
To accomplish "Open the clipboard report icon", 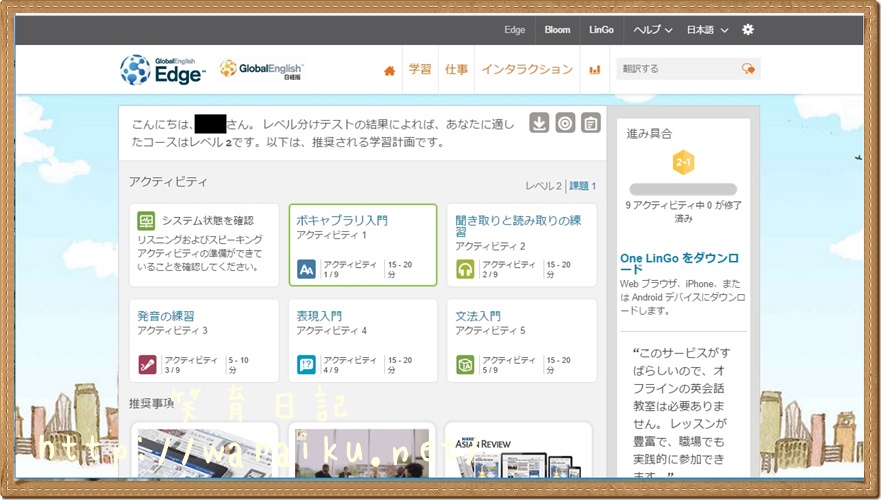I will click(x=591, y=123).
